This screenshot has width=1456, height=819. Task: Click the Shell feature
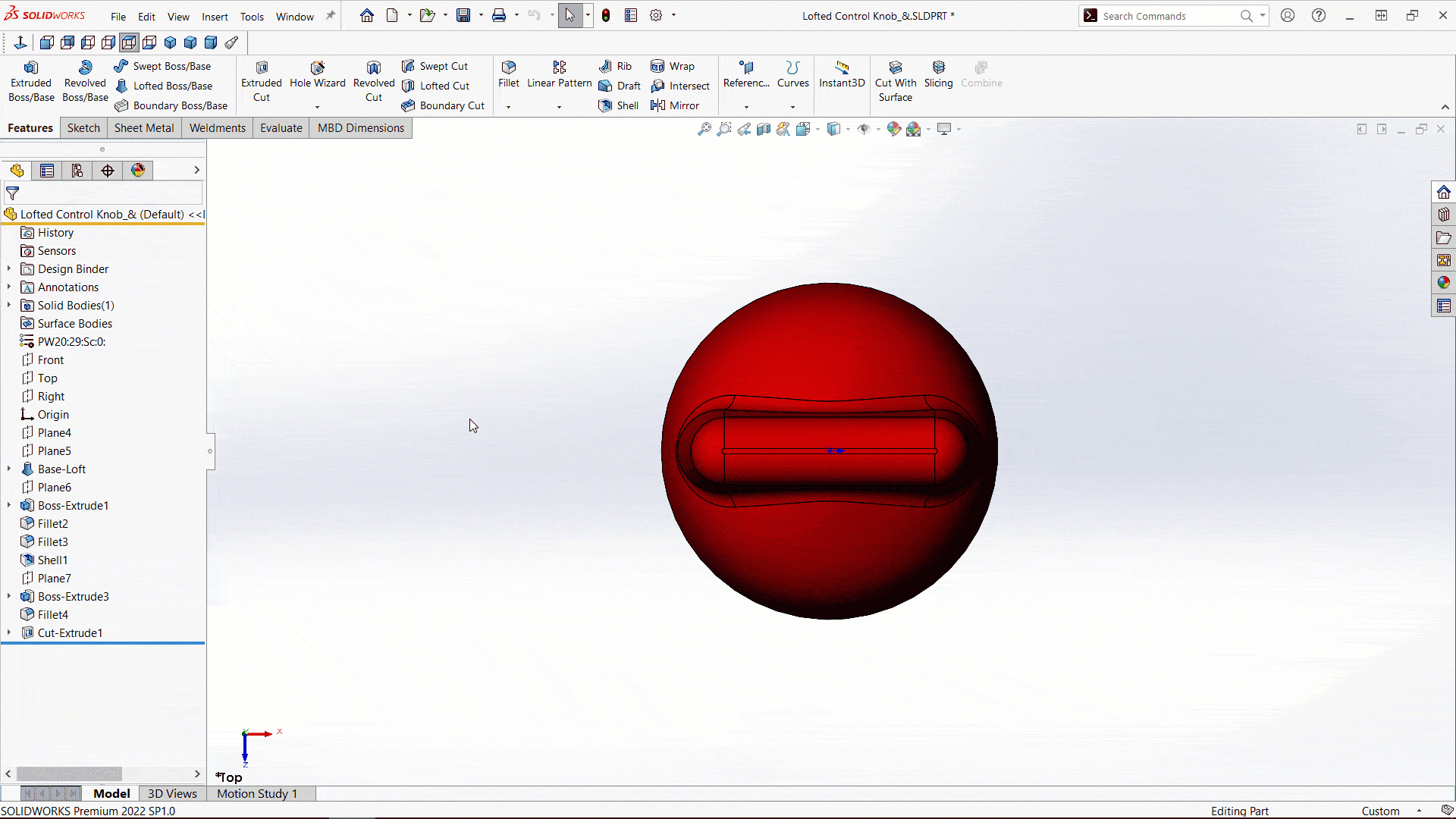[x=619, y=105]
